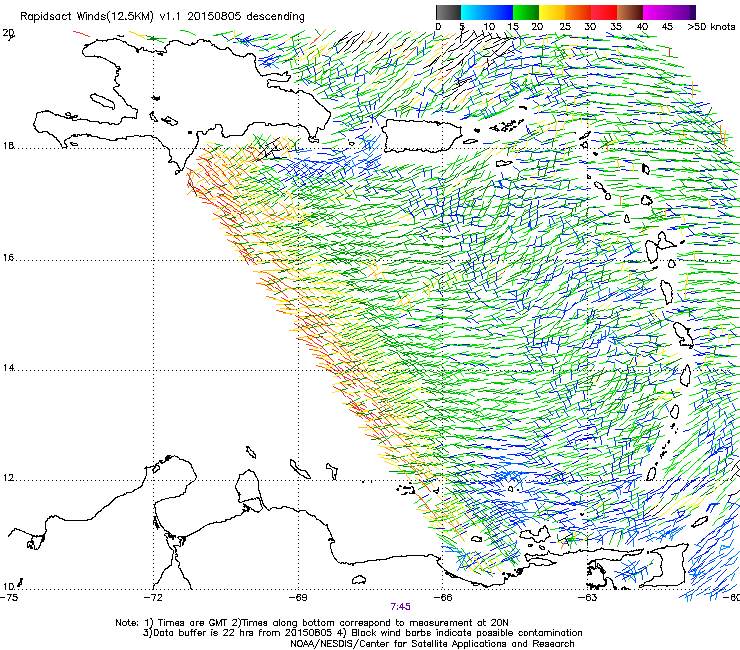
Task: Click the '-66' longitude axis label
Action: 443,598
